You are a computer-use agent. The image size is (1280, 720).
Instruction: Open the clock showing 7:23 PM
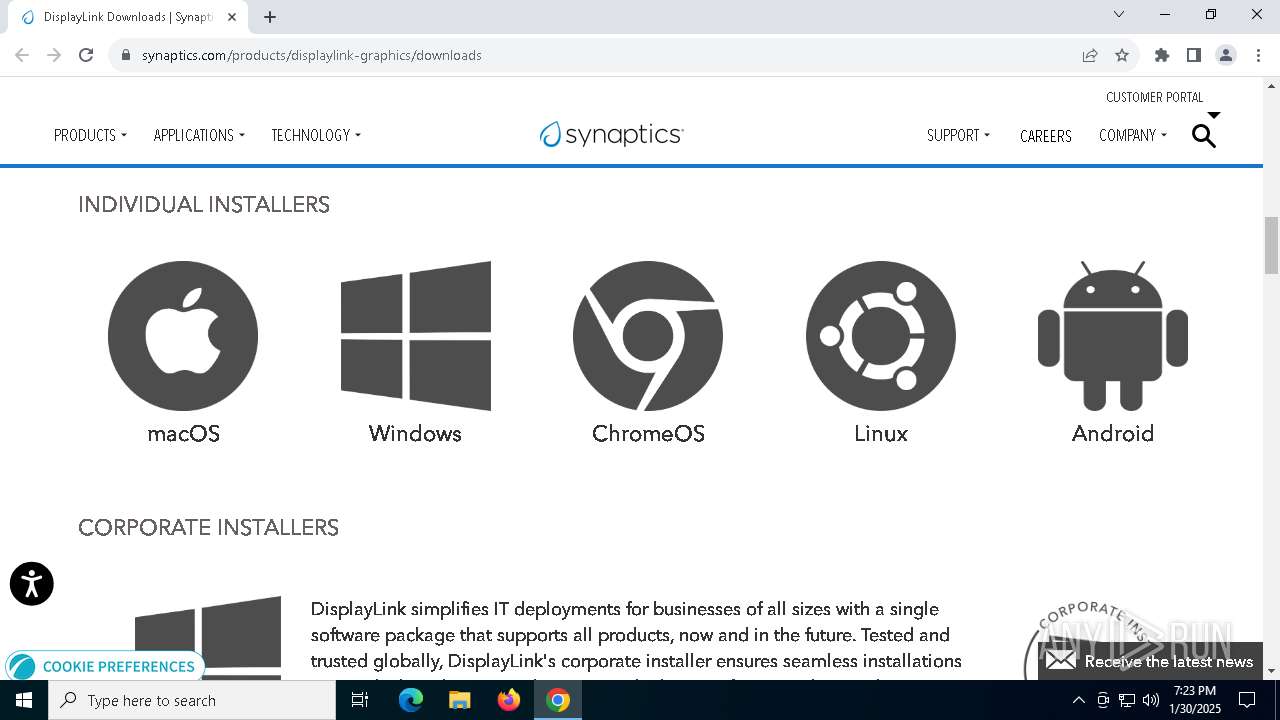1197,700
